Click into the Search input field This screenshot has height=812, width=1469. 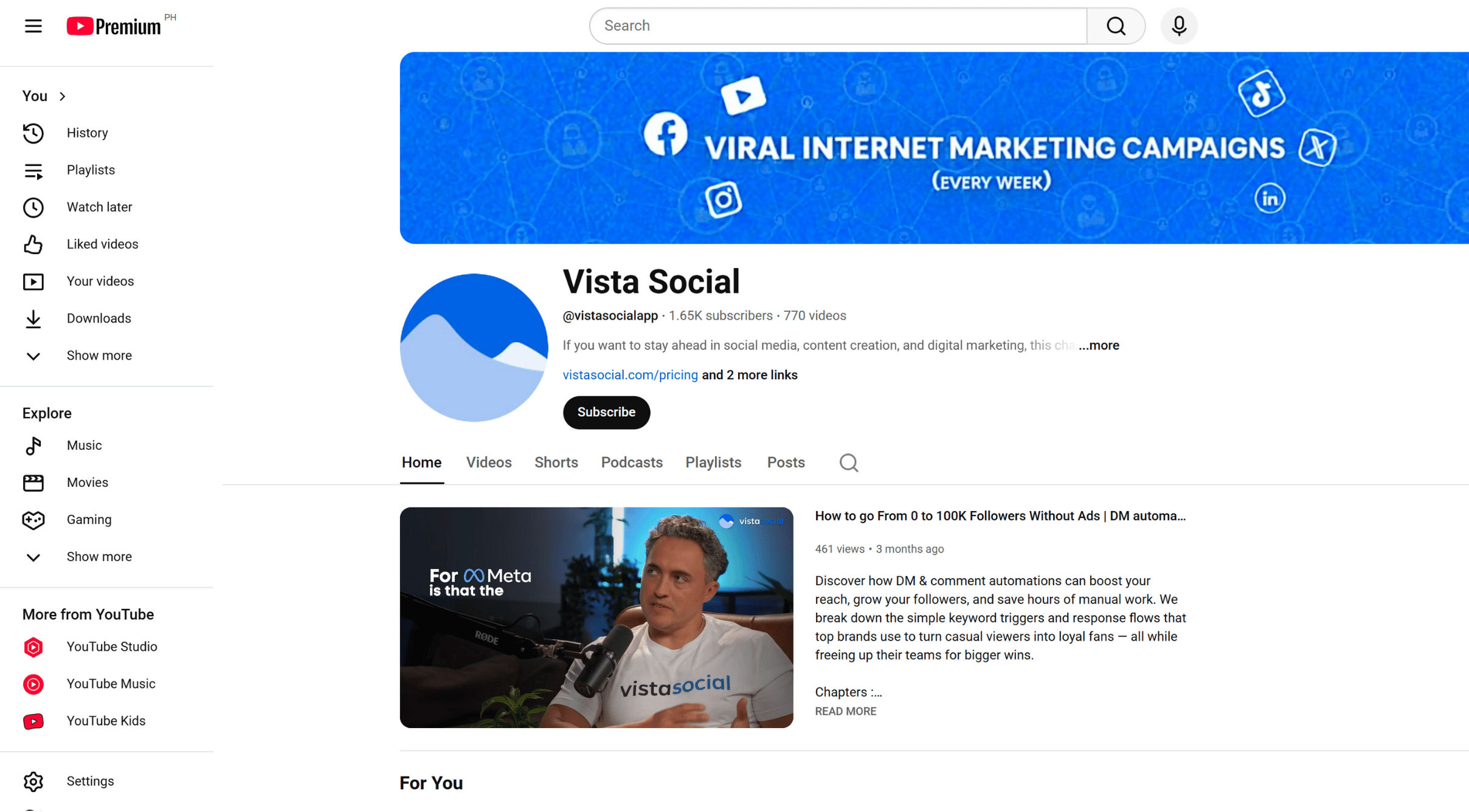coord(838,26)
